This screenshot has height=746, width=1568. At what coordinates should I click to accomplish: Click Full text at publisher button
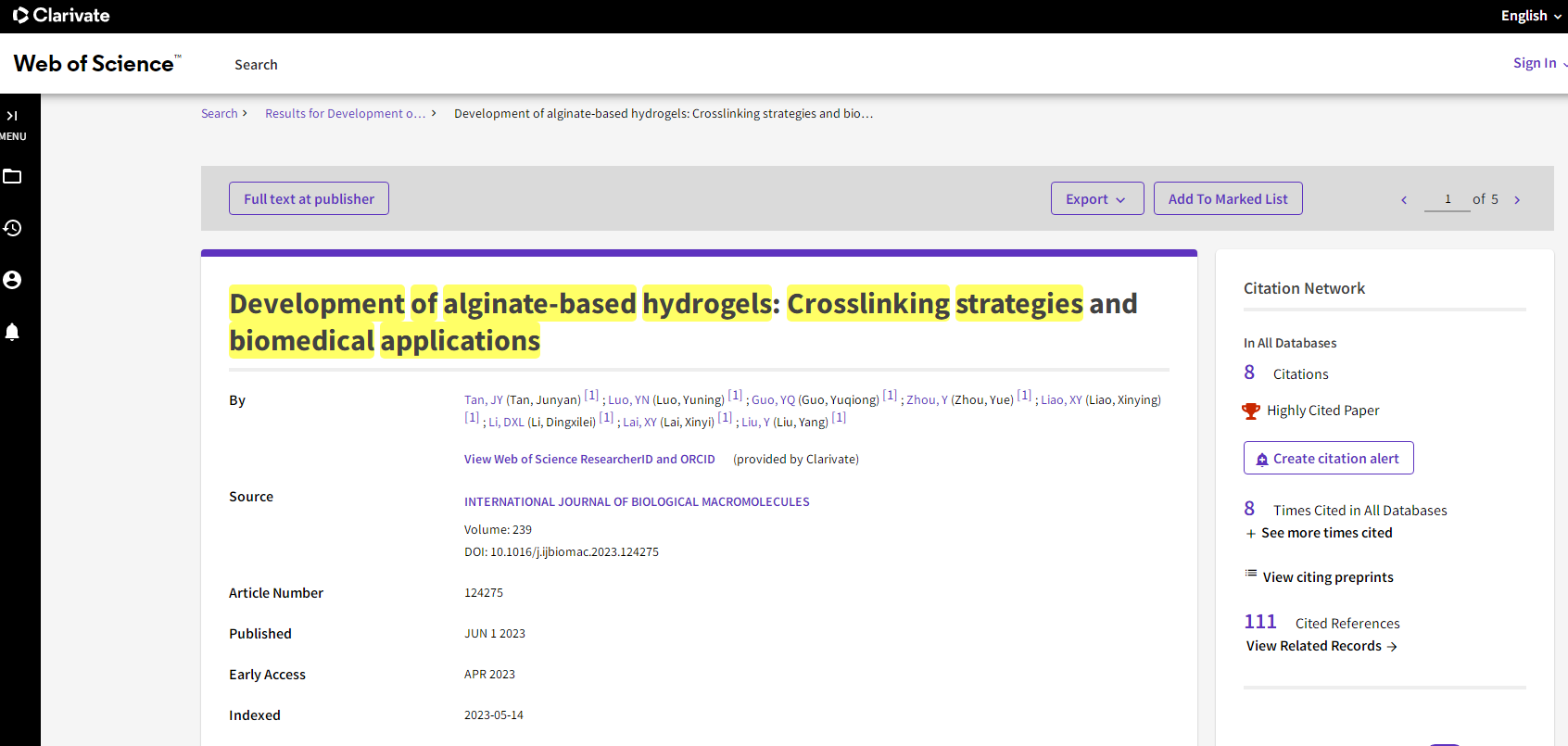[x=309, y=199]
